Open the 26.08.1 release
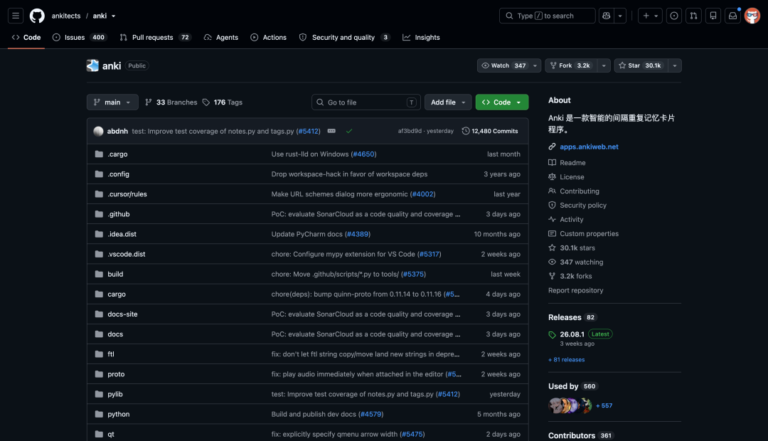The height and width of the screenshot is (441, 768). click(572, 334)
